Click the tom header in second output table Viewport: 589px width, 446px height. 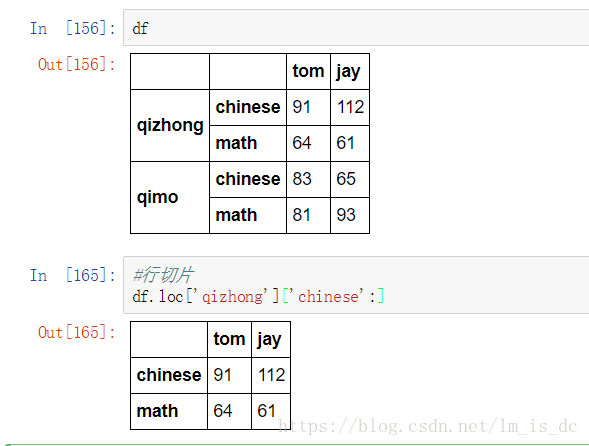click(229, 339)
